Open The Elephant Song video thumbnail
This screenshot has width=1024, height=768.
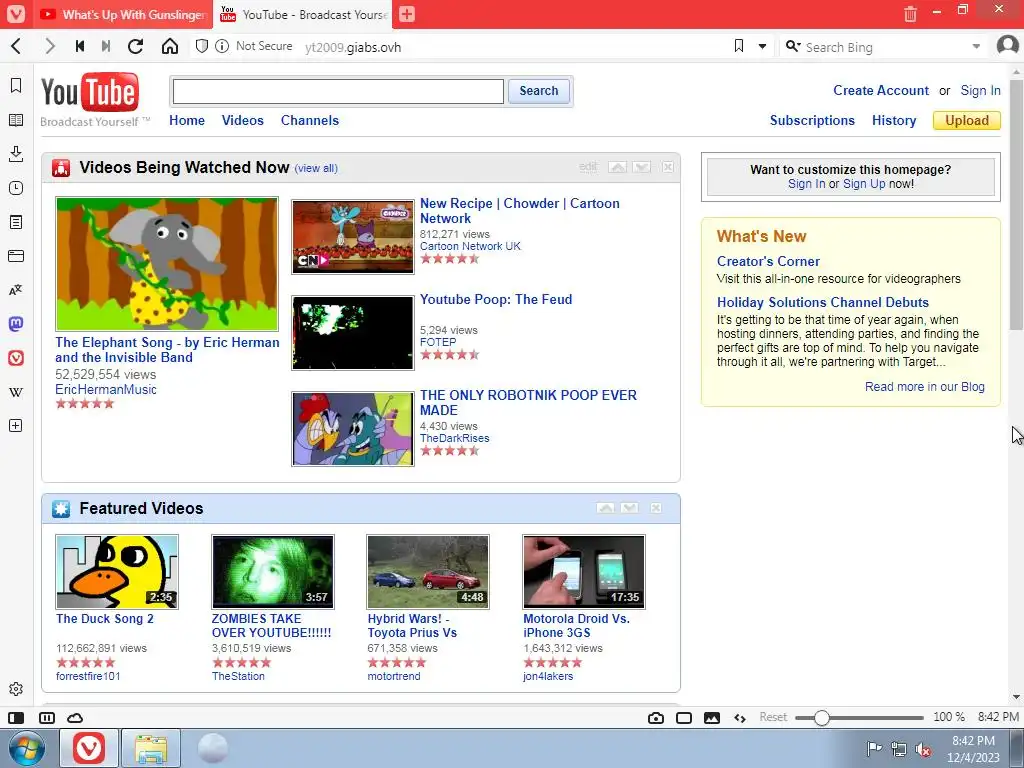point(167,264)
